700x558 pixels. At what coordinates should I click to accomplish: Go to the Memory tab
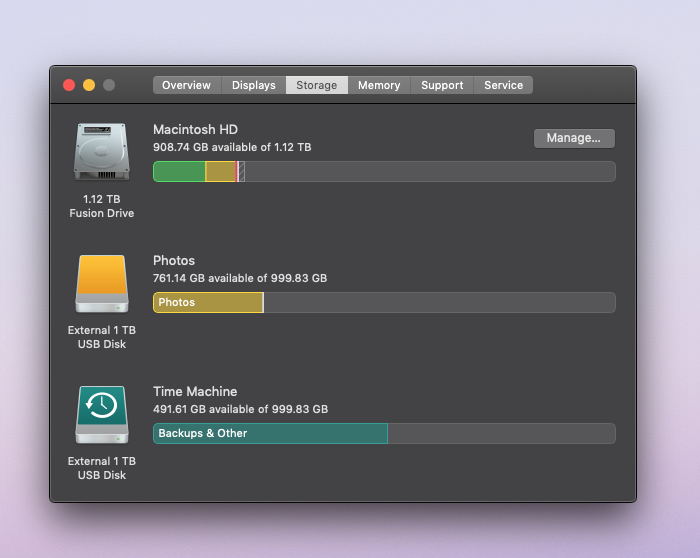pyautogui.click(x=379, y=85)
